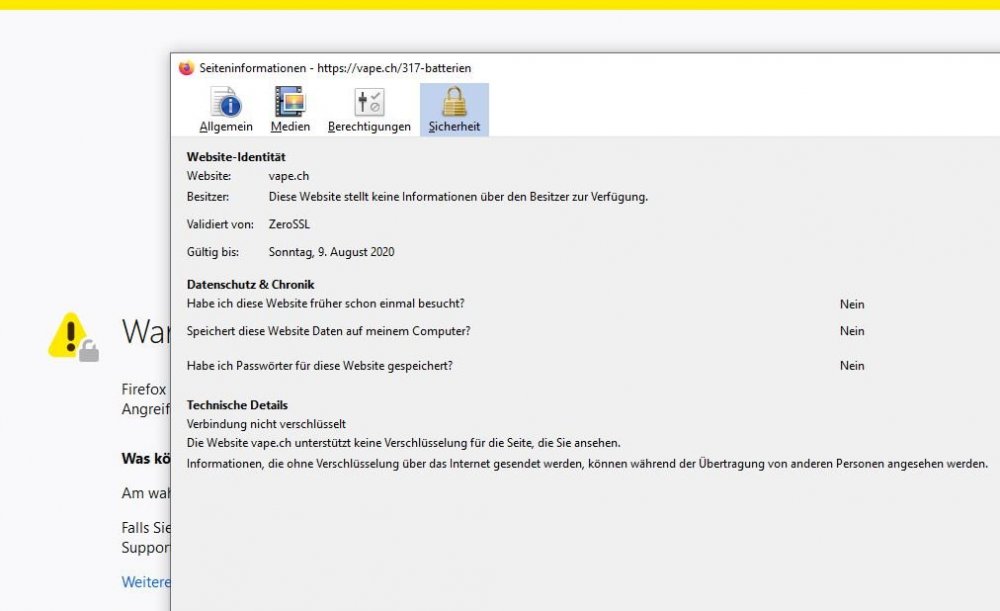Image resolution: width=1000 pixels, height=611 pixels.
Task: Click the 'Gültig bis:' label
Action: [x=213, y=252]
